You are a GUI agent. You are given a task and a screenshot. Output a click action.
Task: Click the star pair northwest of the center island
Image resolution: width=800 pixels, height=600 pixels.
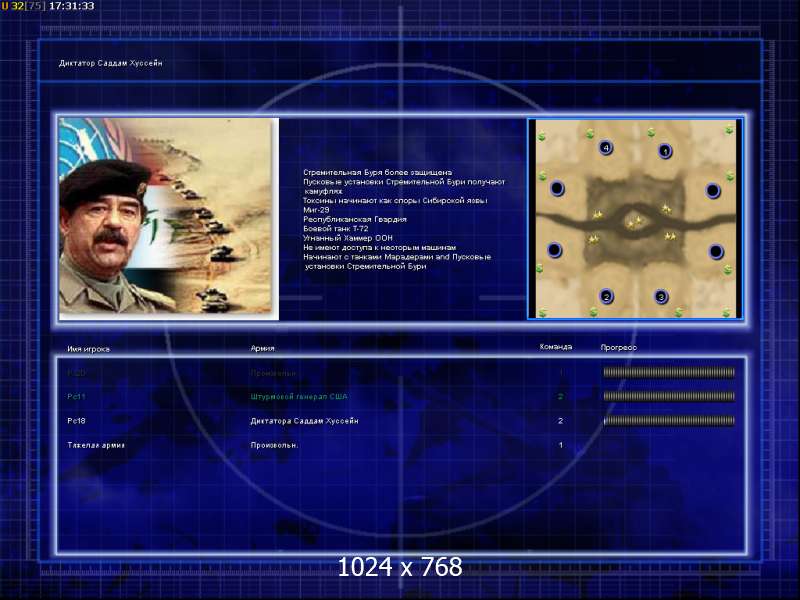(x=597, y=215)
